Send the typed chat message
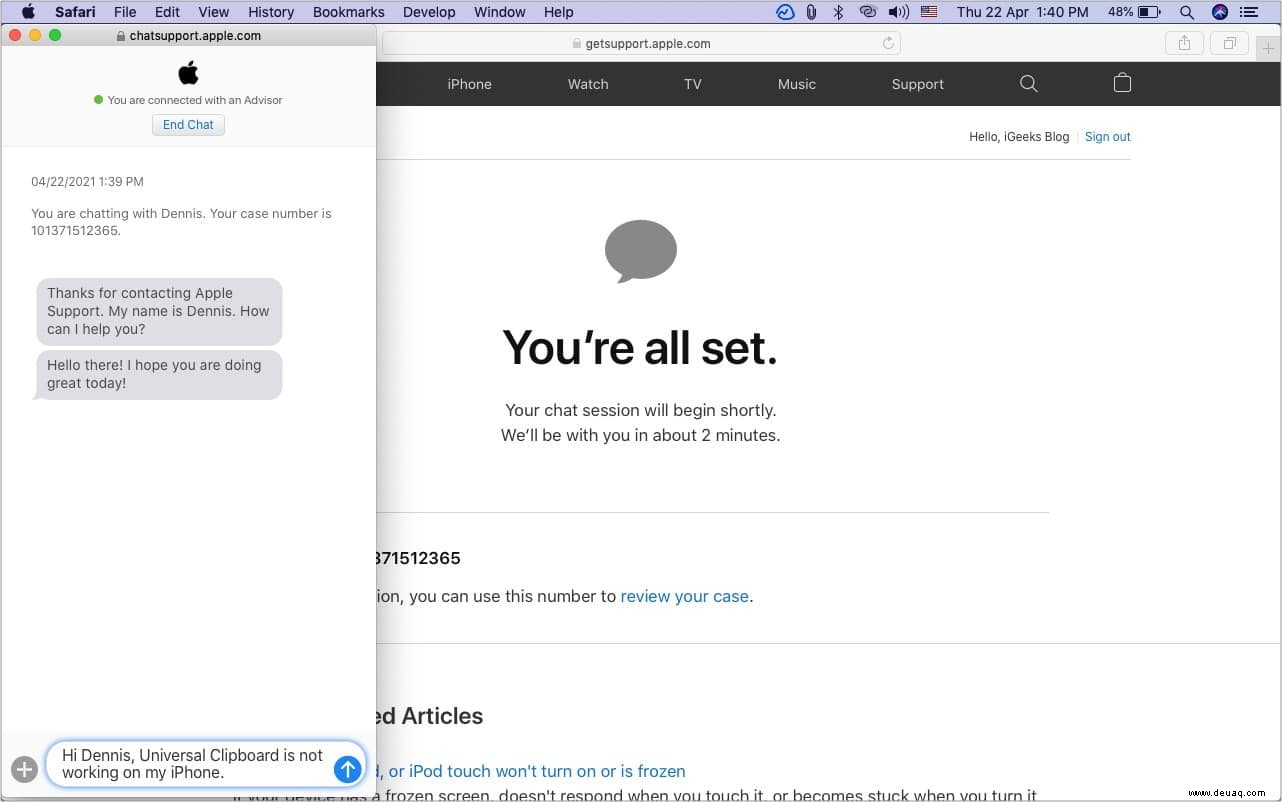 coord(347,769)
